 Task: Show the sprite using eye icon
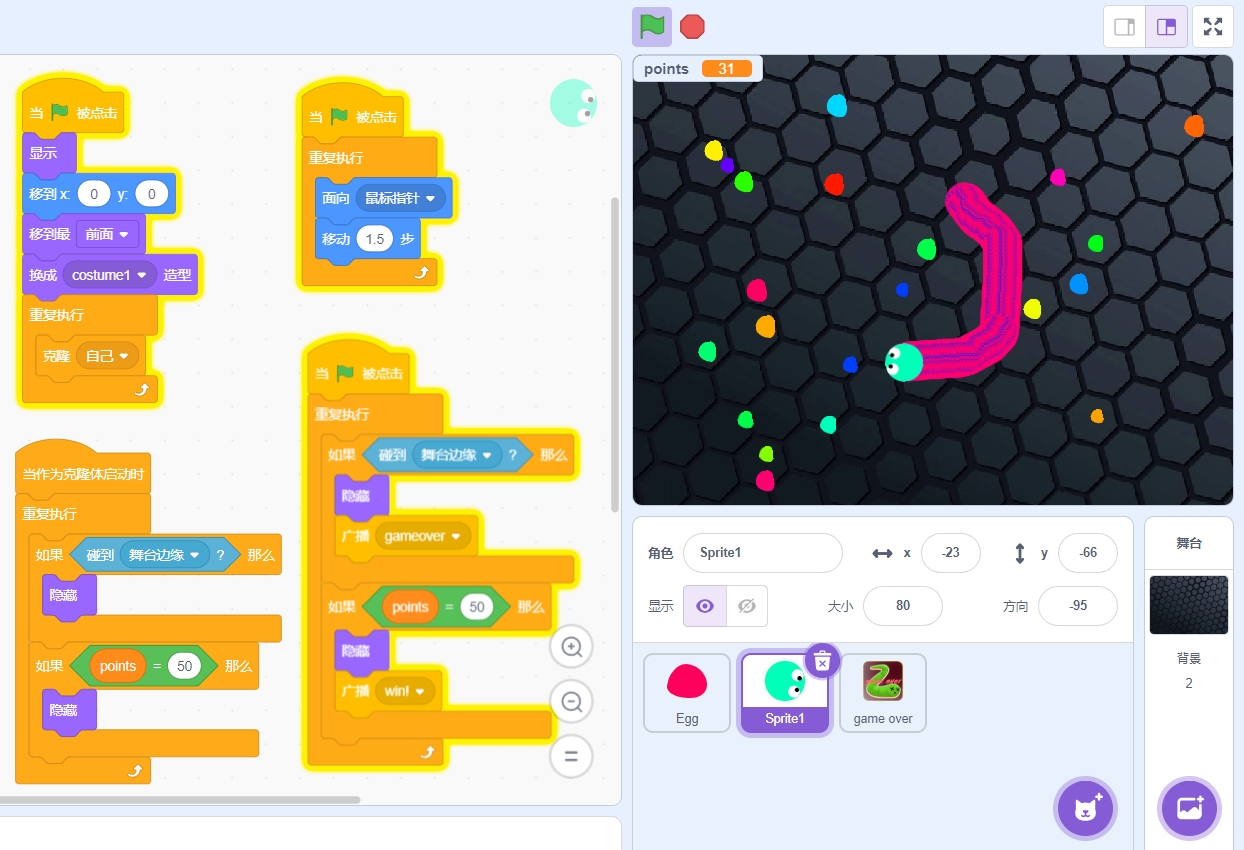(705, 606)
